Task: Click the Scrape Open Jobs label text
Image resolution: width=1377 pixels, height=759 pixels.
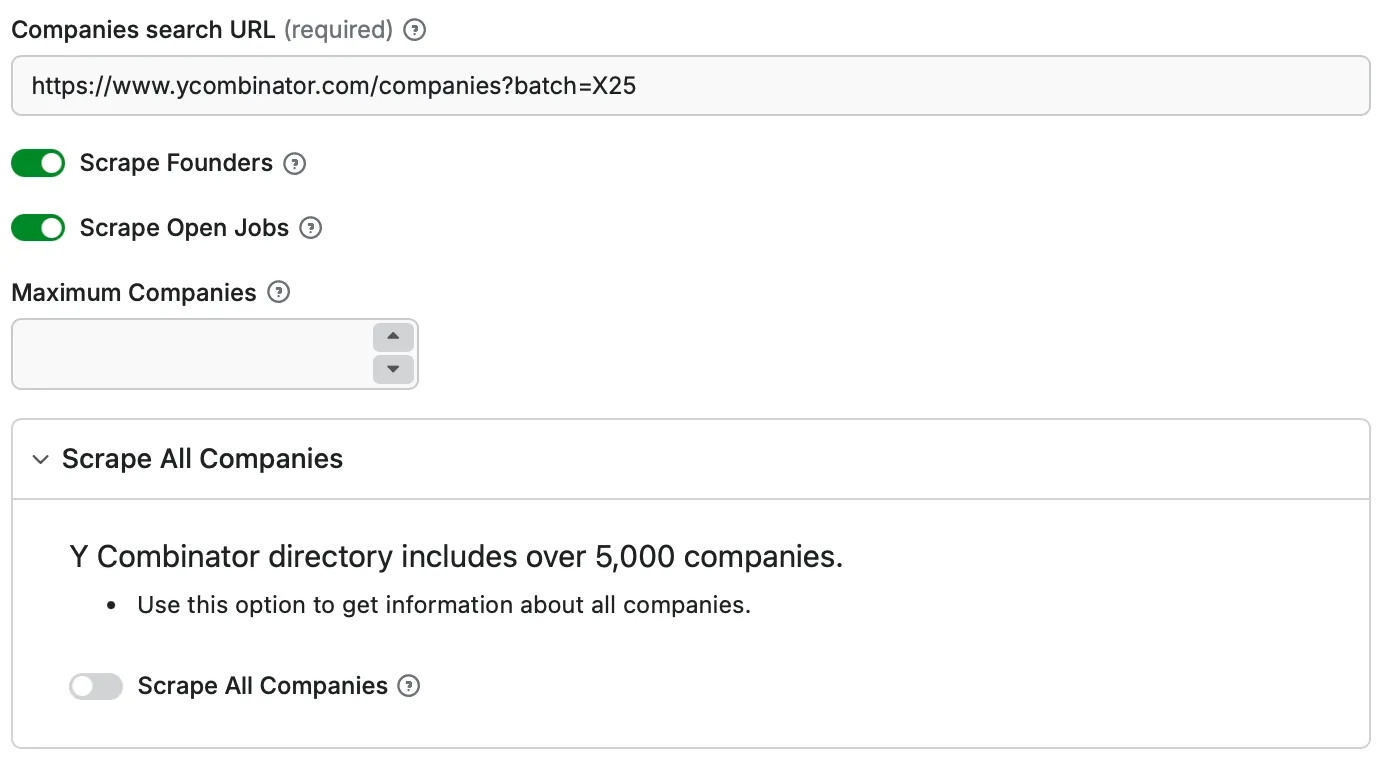Action: [185, 228]
